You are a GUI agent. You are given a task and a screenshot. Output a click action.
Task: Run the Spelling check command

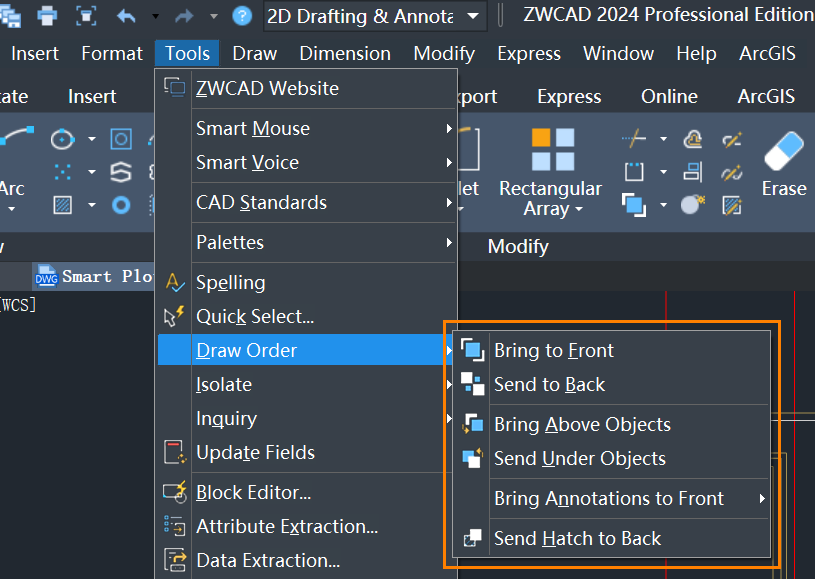(x=307, y=283)
